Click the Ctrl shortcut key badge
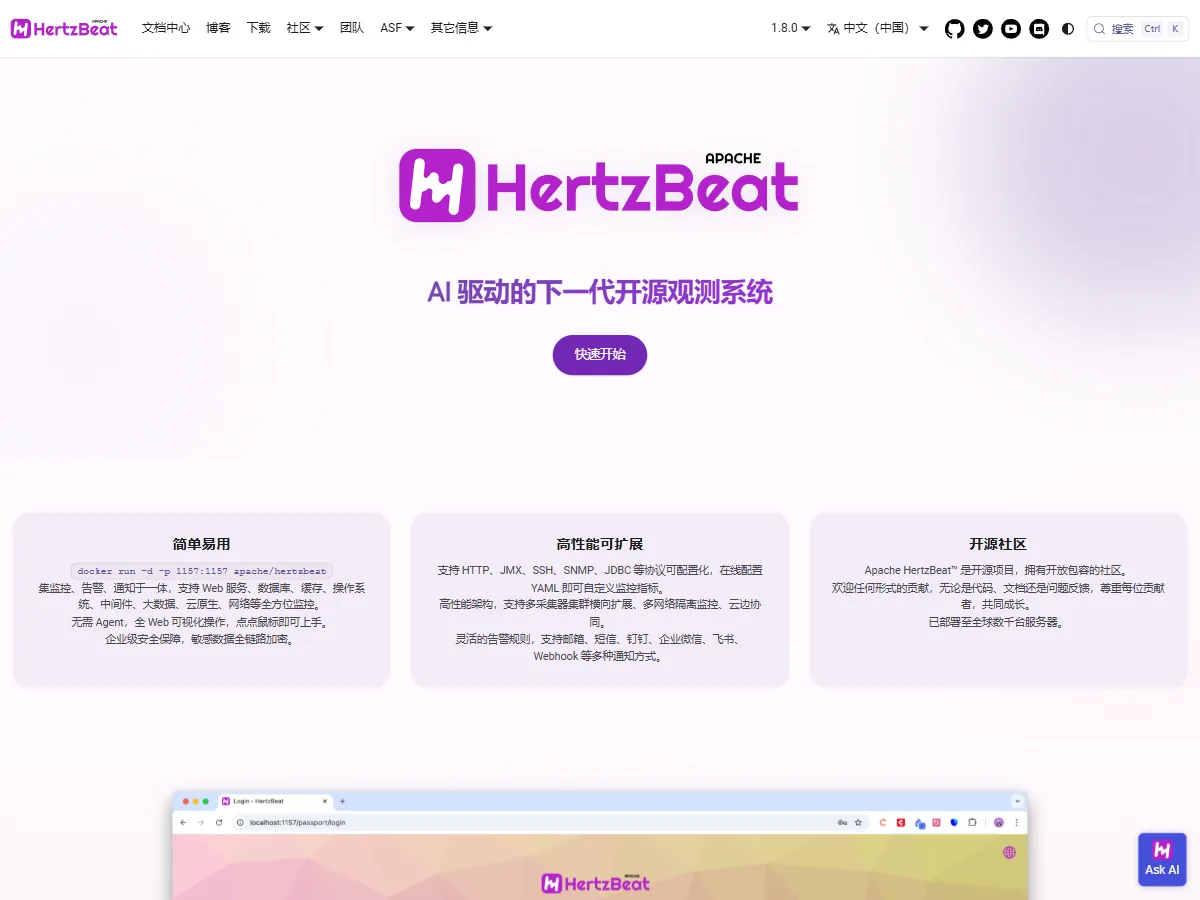 pyautogui.click(x=1152, y=29)
